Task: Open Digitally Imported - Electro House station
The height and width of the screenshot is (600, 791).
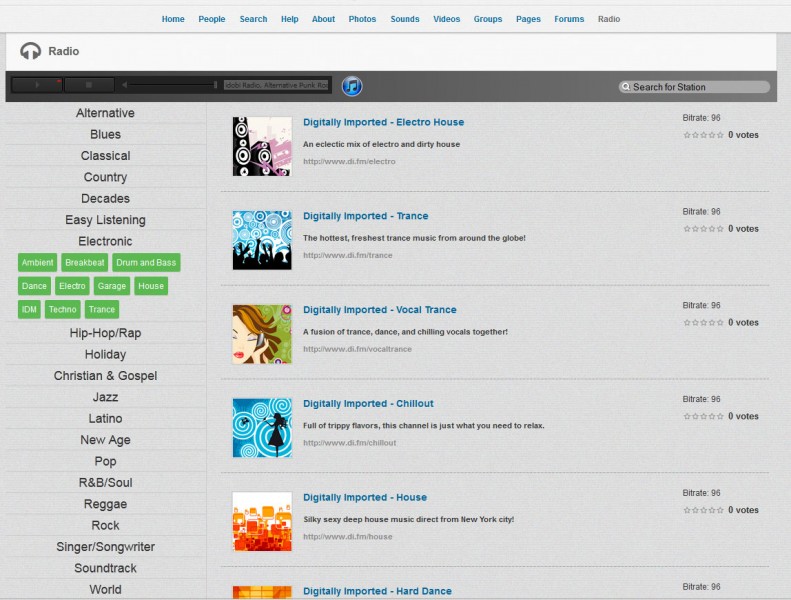Action: click(x=383, y=122)
